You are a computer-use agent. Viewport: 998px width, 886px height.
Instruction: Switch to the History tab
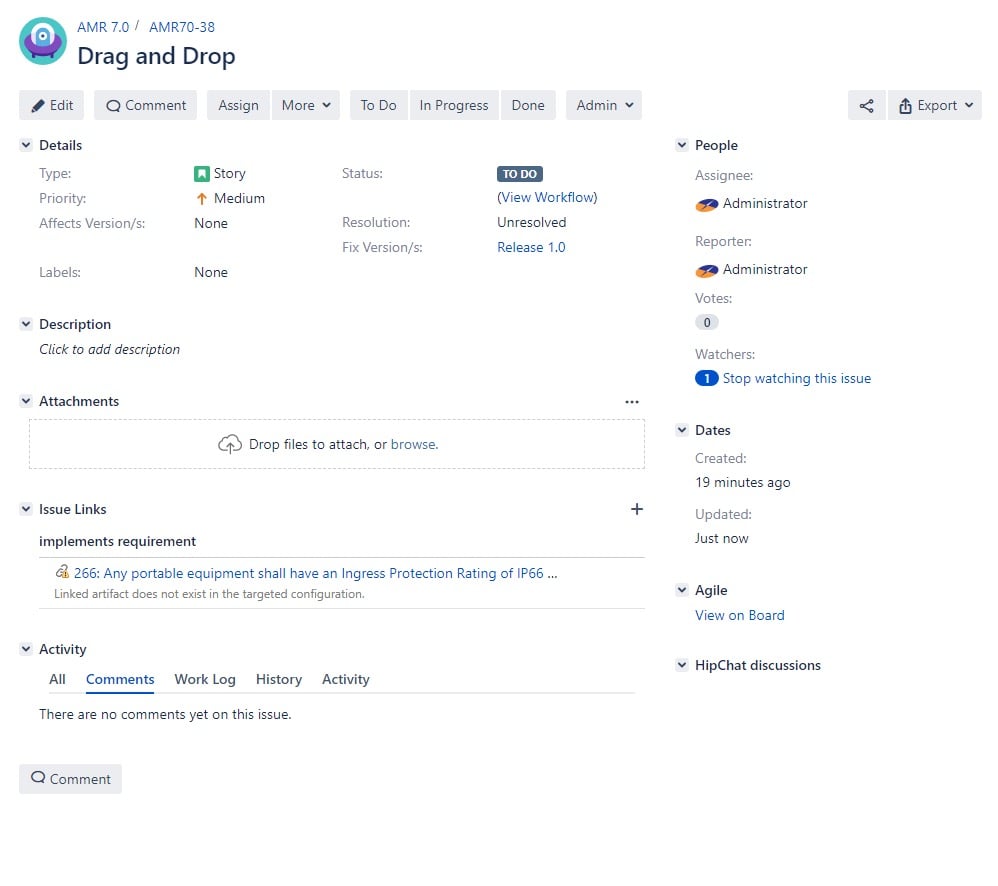(278, 679)
